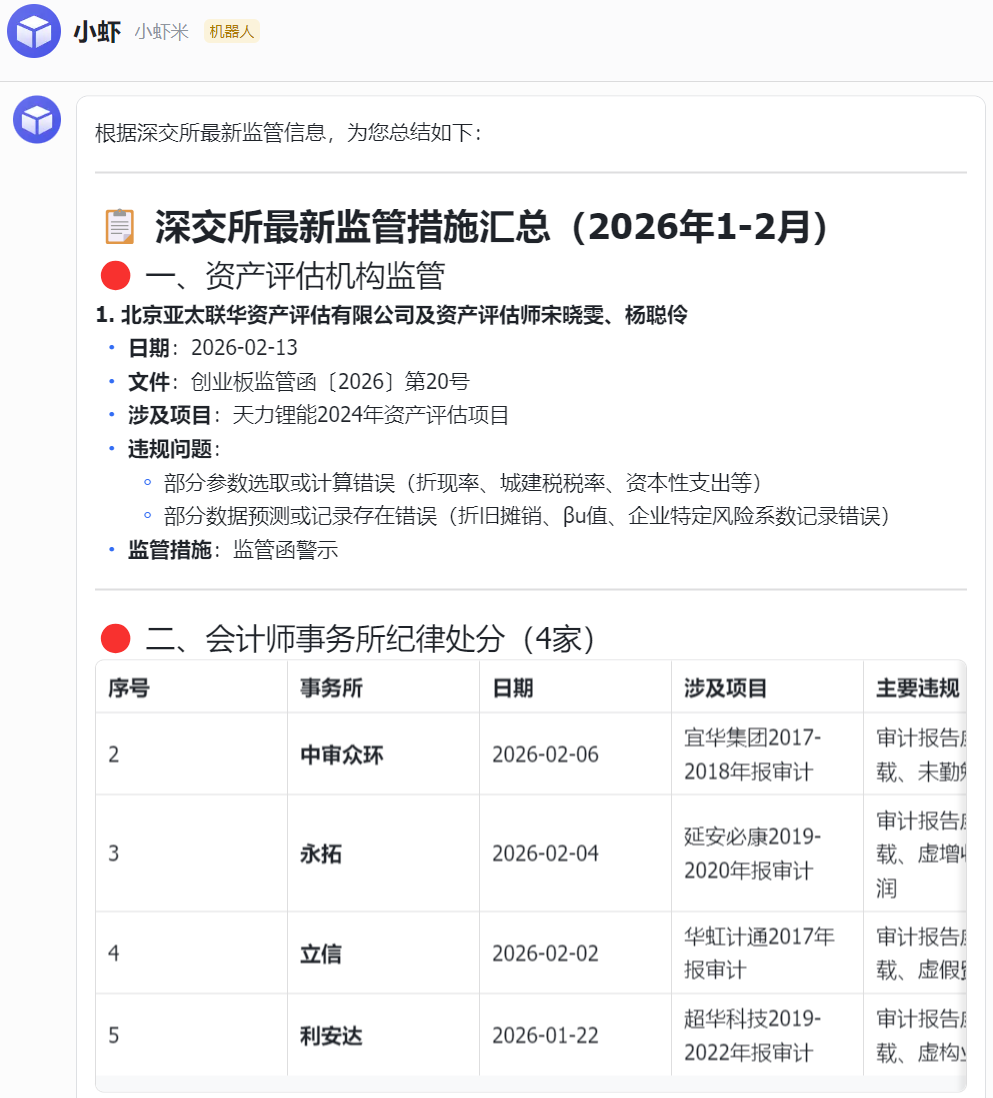
Task: Click the 小虾米 nickname in header
Action: [162, 32]
